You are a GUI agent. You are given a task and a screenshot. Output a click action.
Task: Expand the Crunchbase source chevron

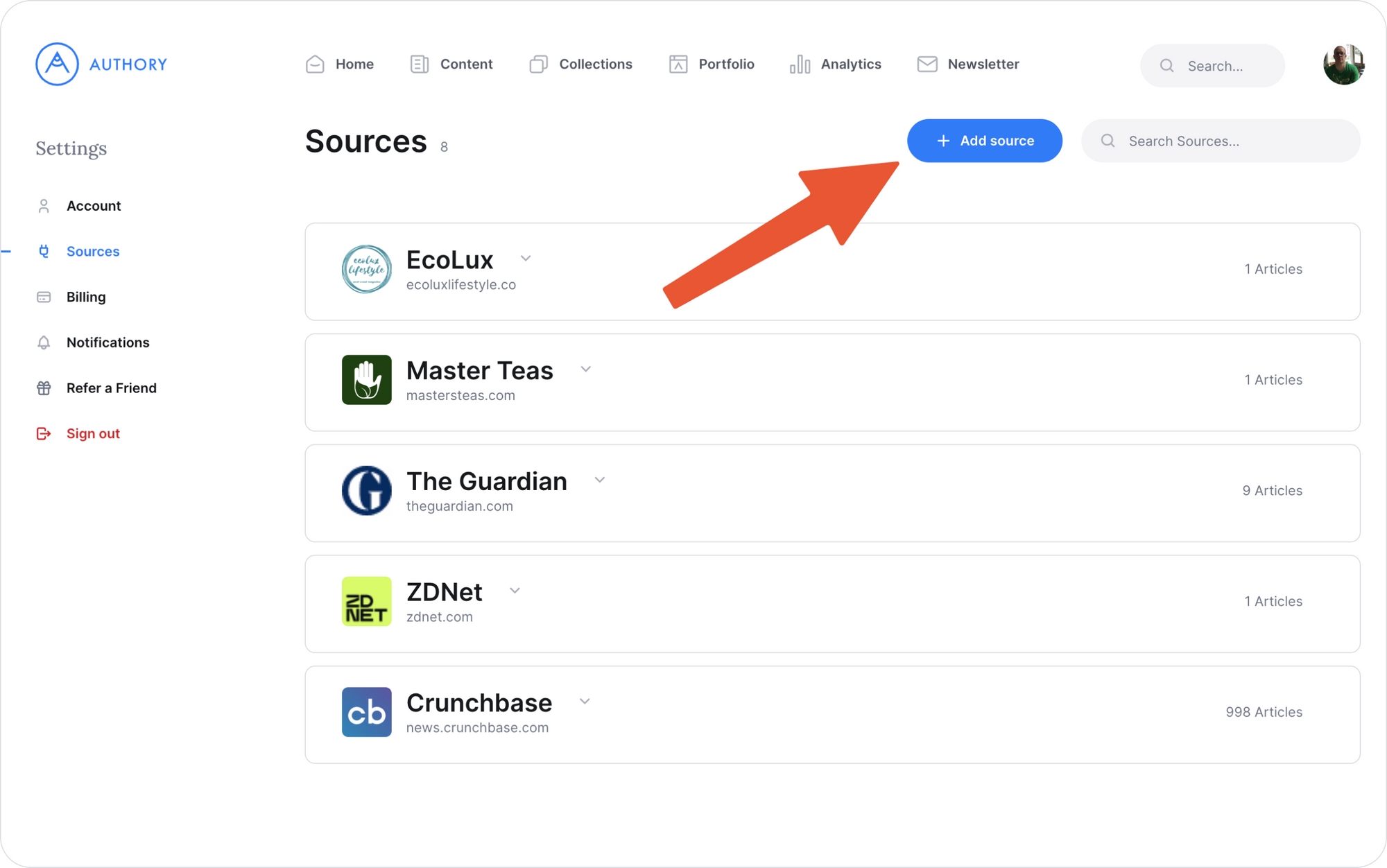585,702
